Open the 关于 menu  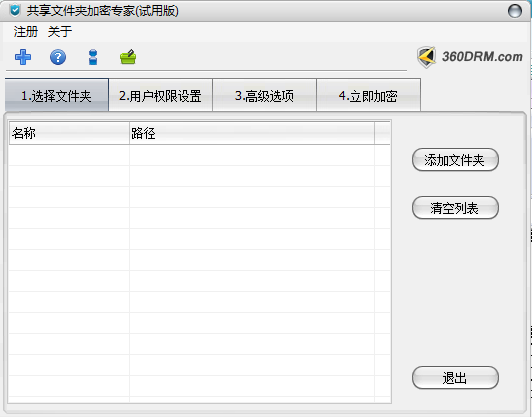(x=60, y=32)
